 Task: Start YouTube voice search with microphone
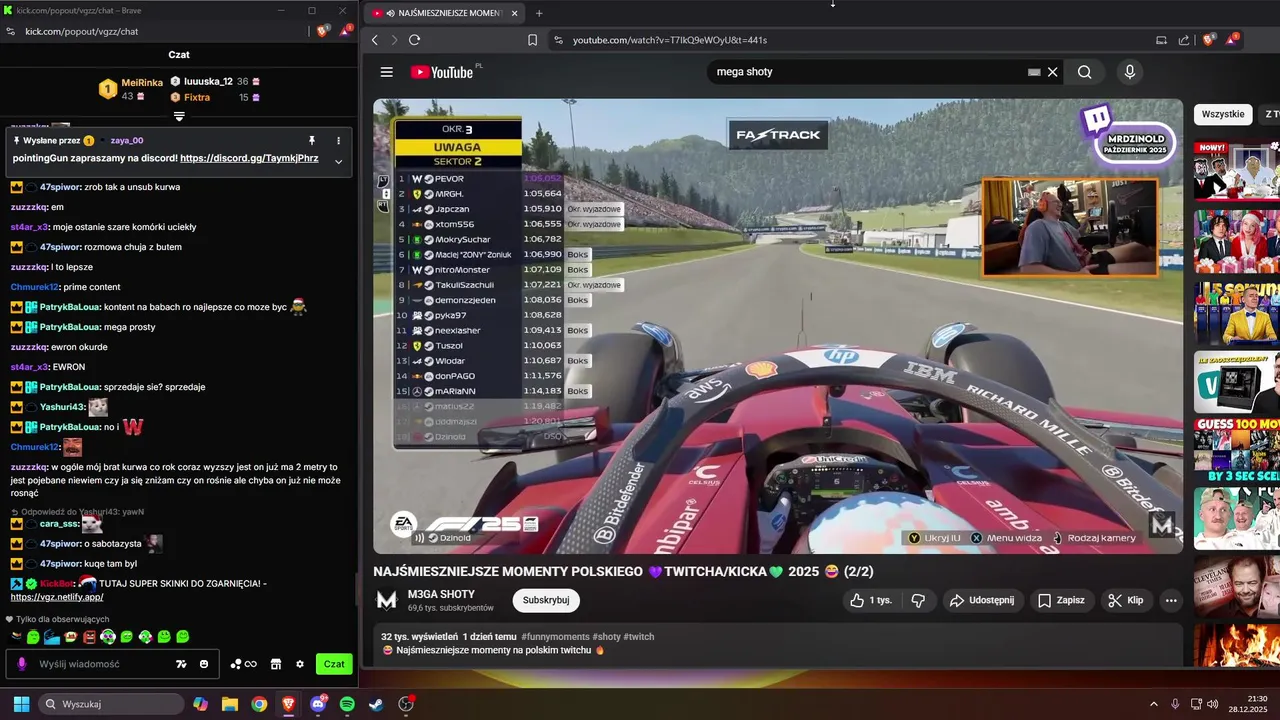(x=1130, y=72)
